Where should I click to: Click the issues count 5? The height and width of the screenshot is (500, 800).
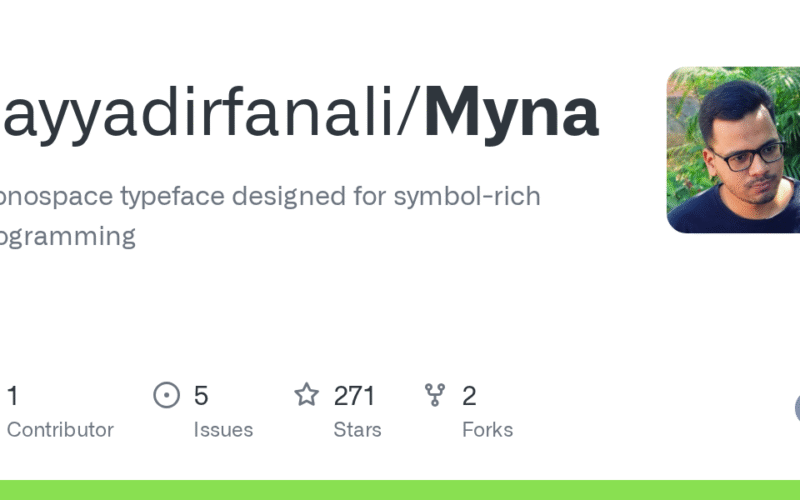click(x=201, y=396)
